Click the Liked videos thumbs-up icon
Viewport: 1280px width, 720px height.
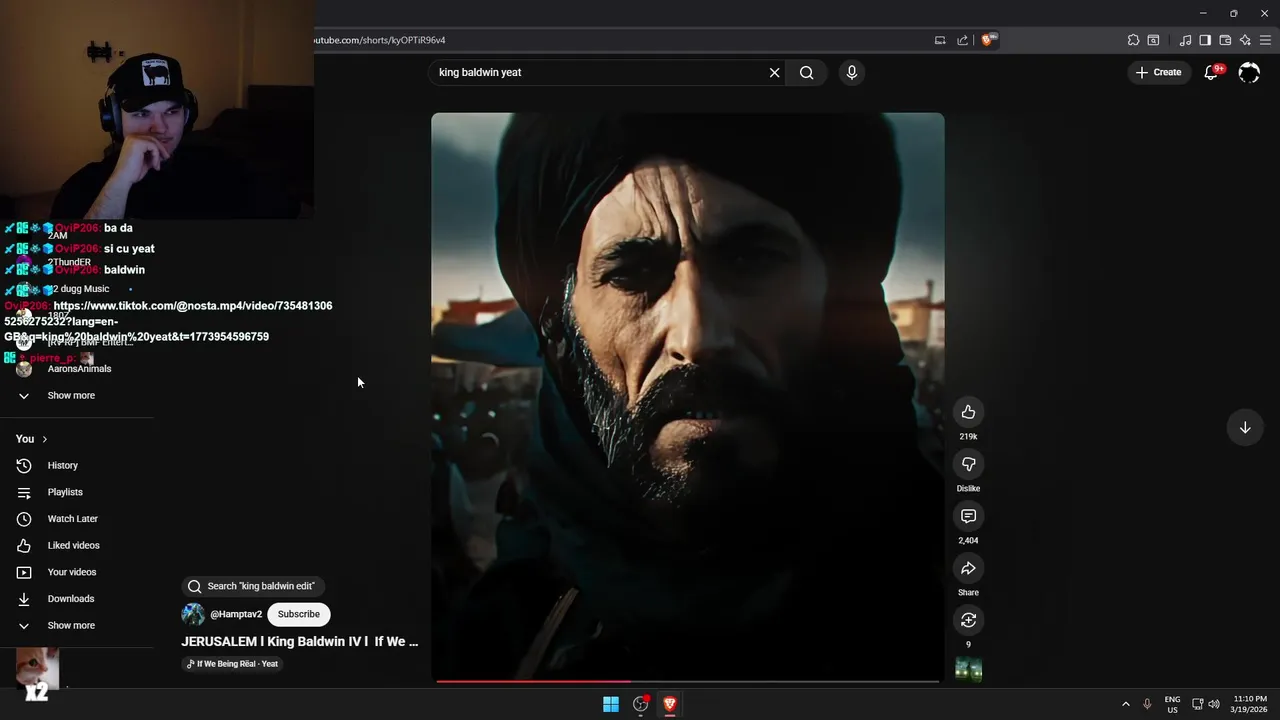(24, 546)
